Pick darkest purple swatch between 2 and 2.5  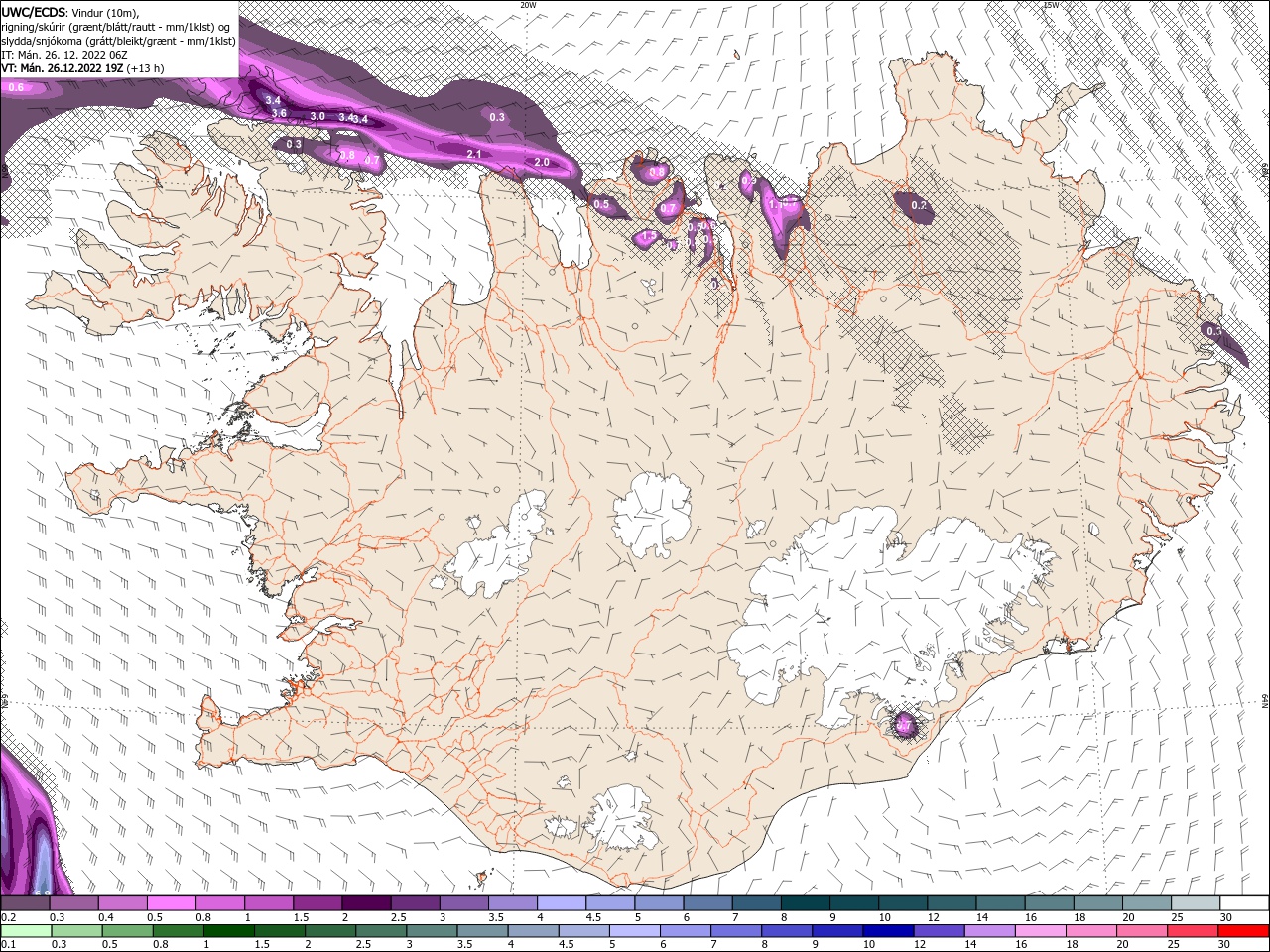click(x=369, y=903)
